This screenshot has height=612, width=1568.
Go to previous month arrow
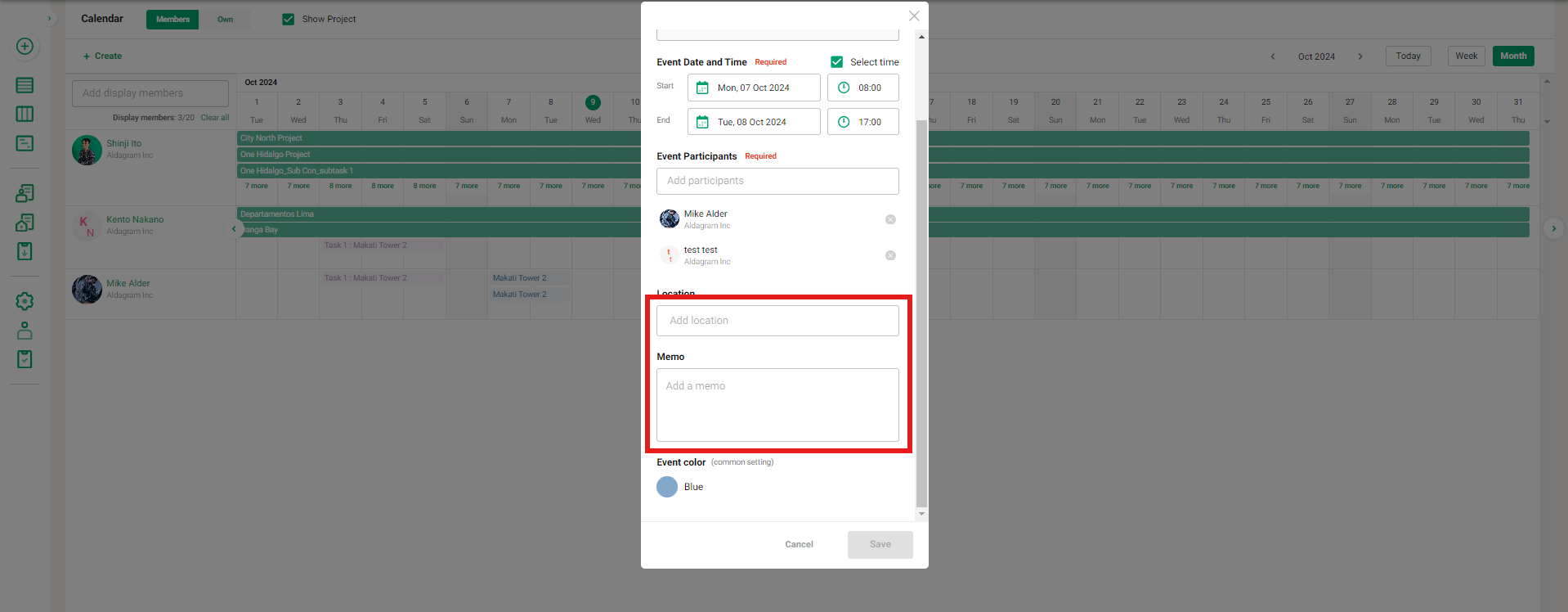[x=1272, y=56]
